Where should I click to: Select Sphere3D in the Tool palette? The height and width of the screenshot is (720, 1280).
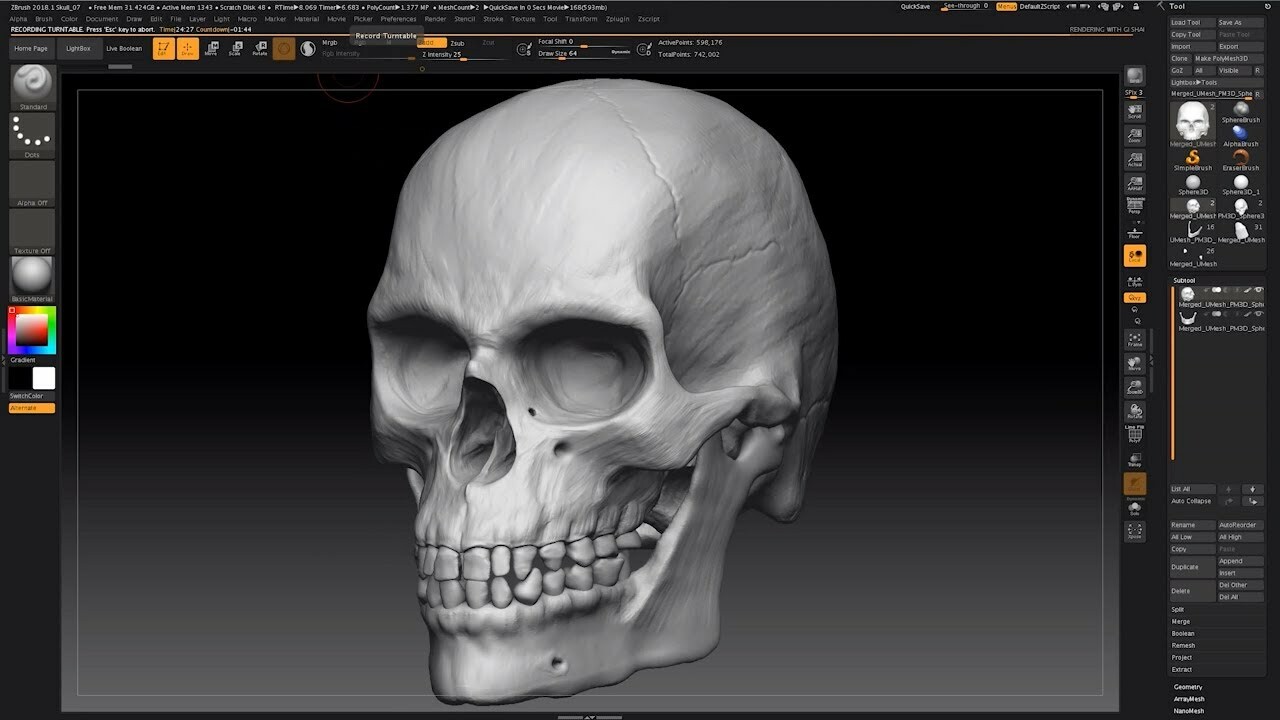[1193, 183]
